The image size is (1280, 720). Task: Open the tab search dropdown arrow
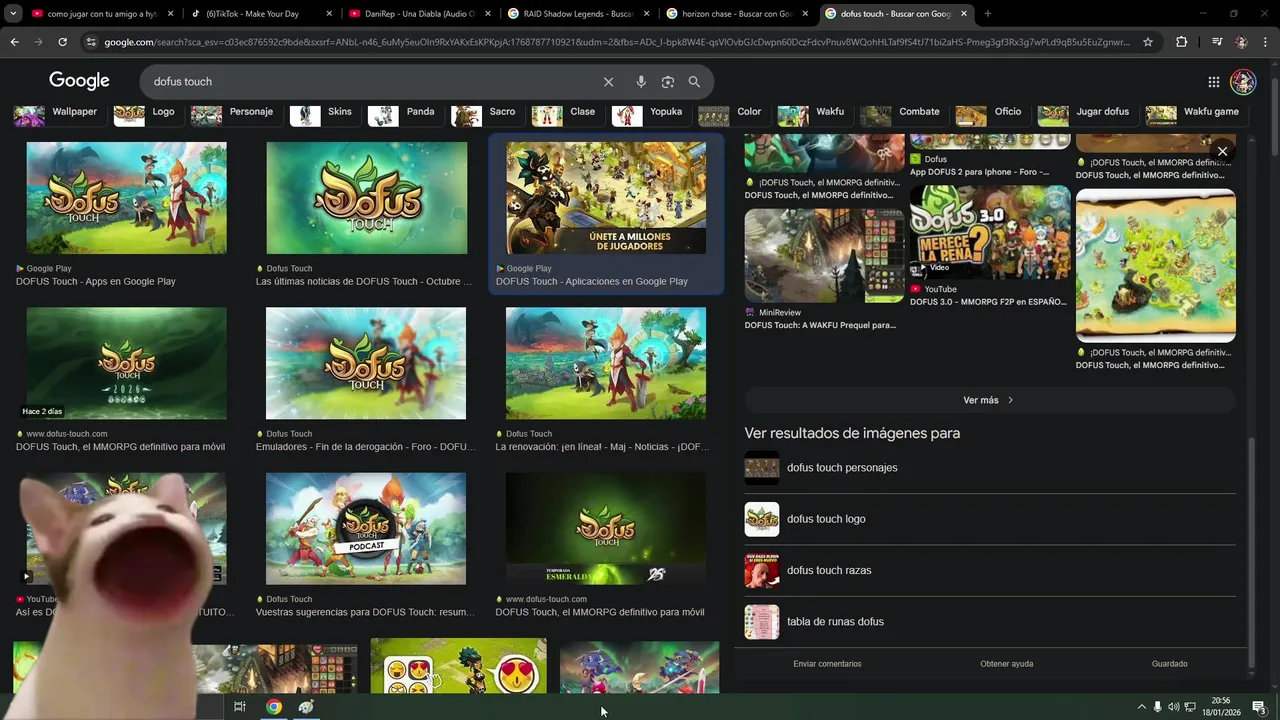(13, 14)
